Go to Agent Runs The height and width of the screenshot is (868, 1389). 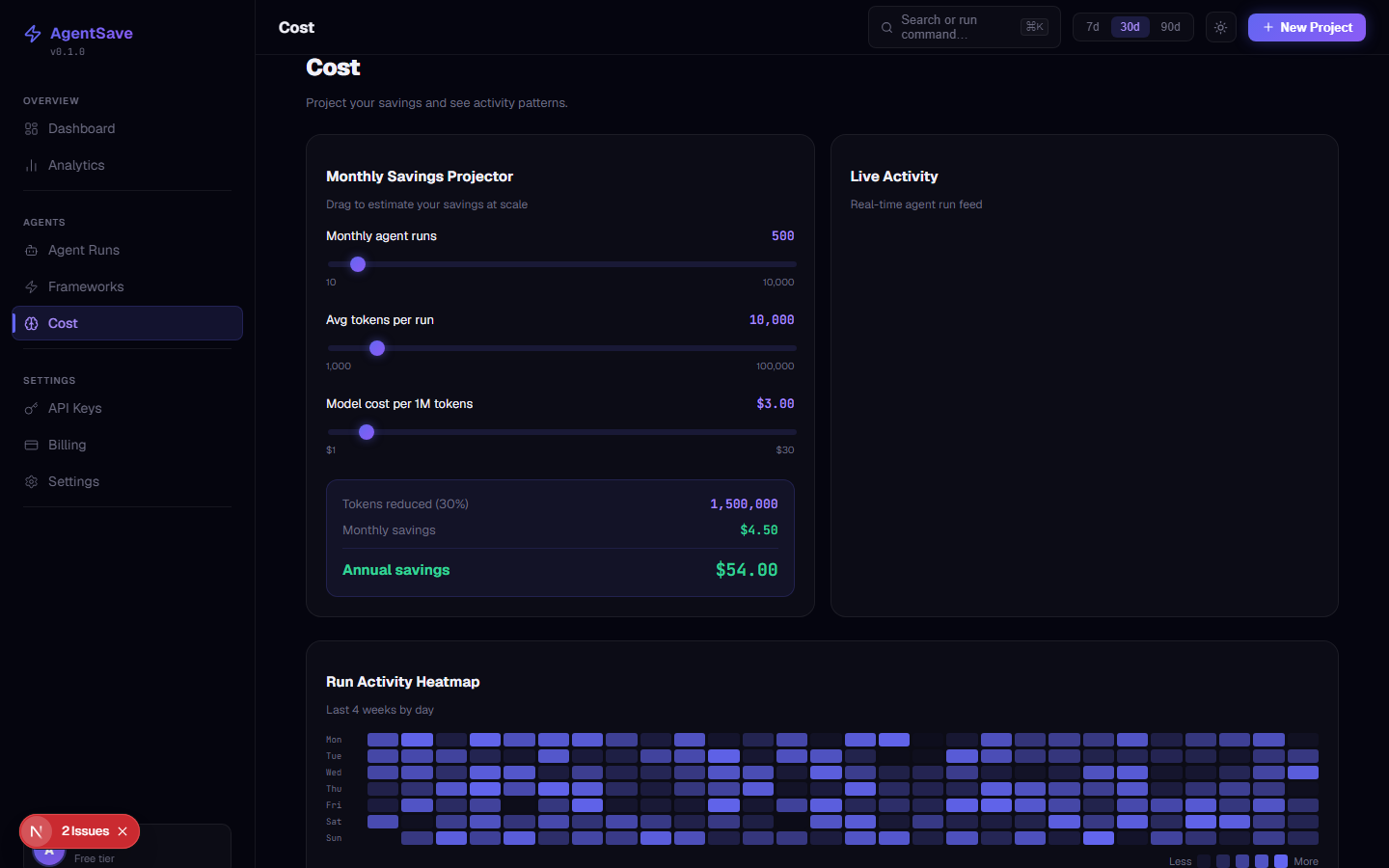tap(127, 251)
